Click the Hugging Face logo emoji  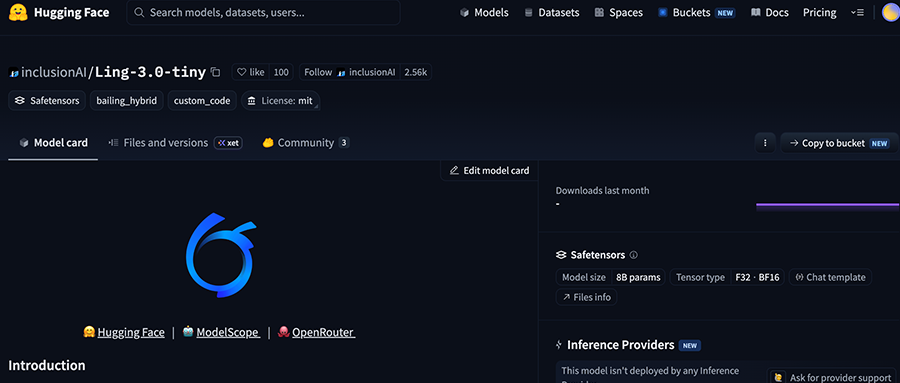17,12
